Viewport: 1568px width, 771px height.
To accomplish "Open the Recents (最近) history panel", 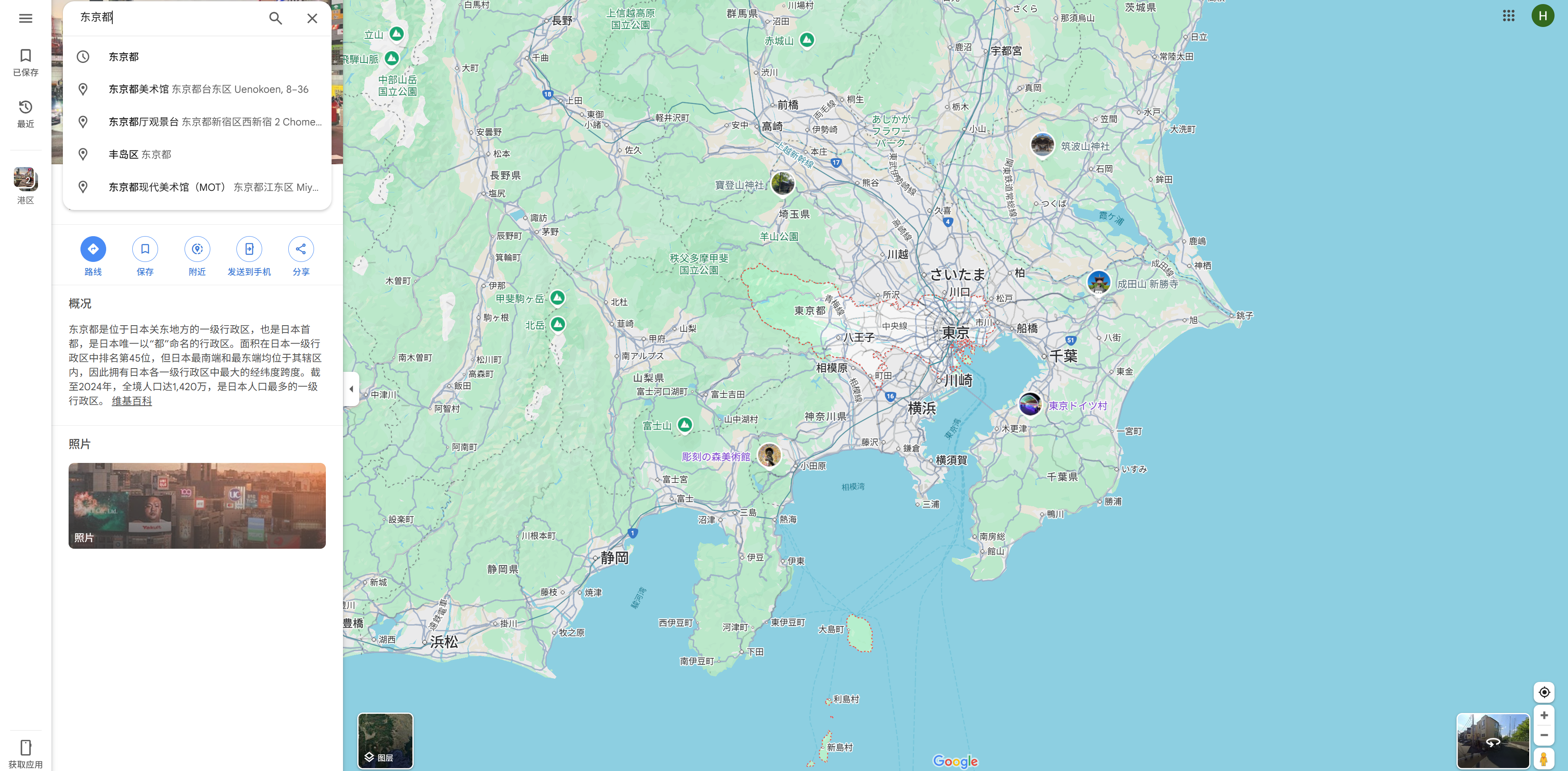I will coord(26,114).
